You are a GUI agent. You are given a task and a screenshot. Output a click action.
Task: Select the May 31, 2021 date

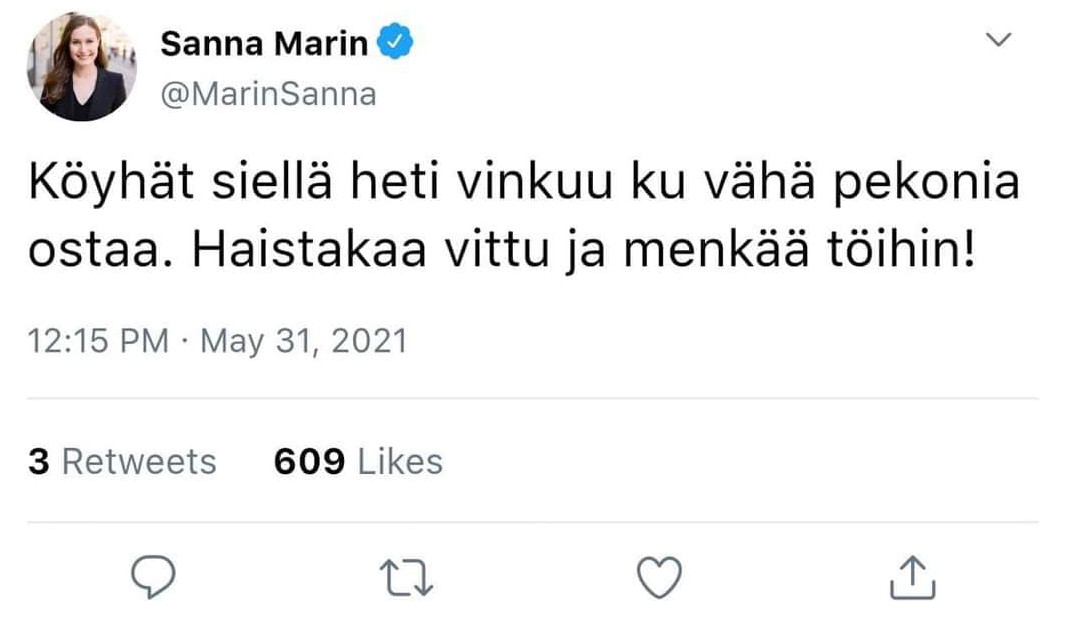(304, 341)
